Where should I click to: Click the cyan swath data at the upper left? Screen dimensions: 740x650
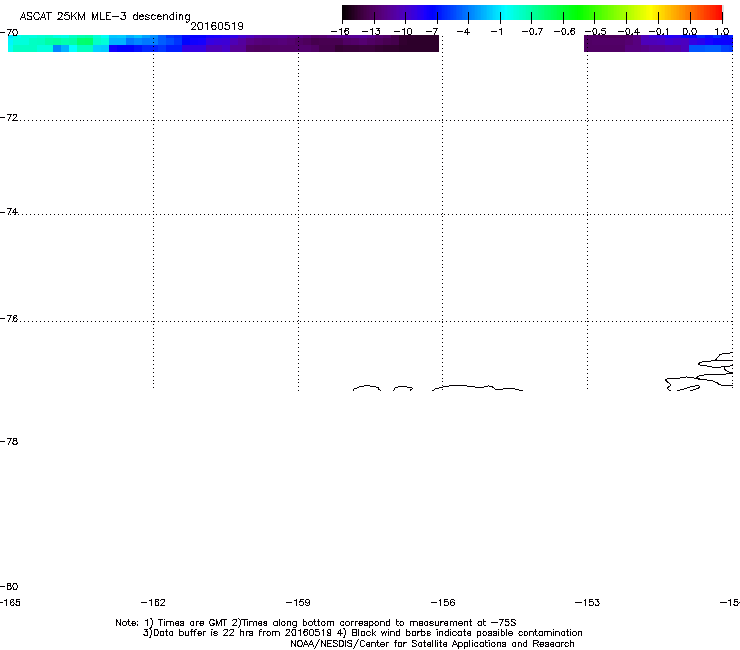[x=59, y=43]
